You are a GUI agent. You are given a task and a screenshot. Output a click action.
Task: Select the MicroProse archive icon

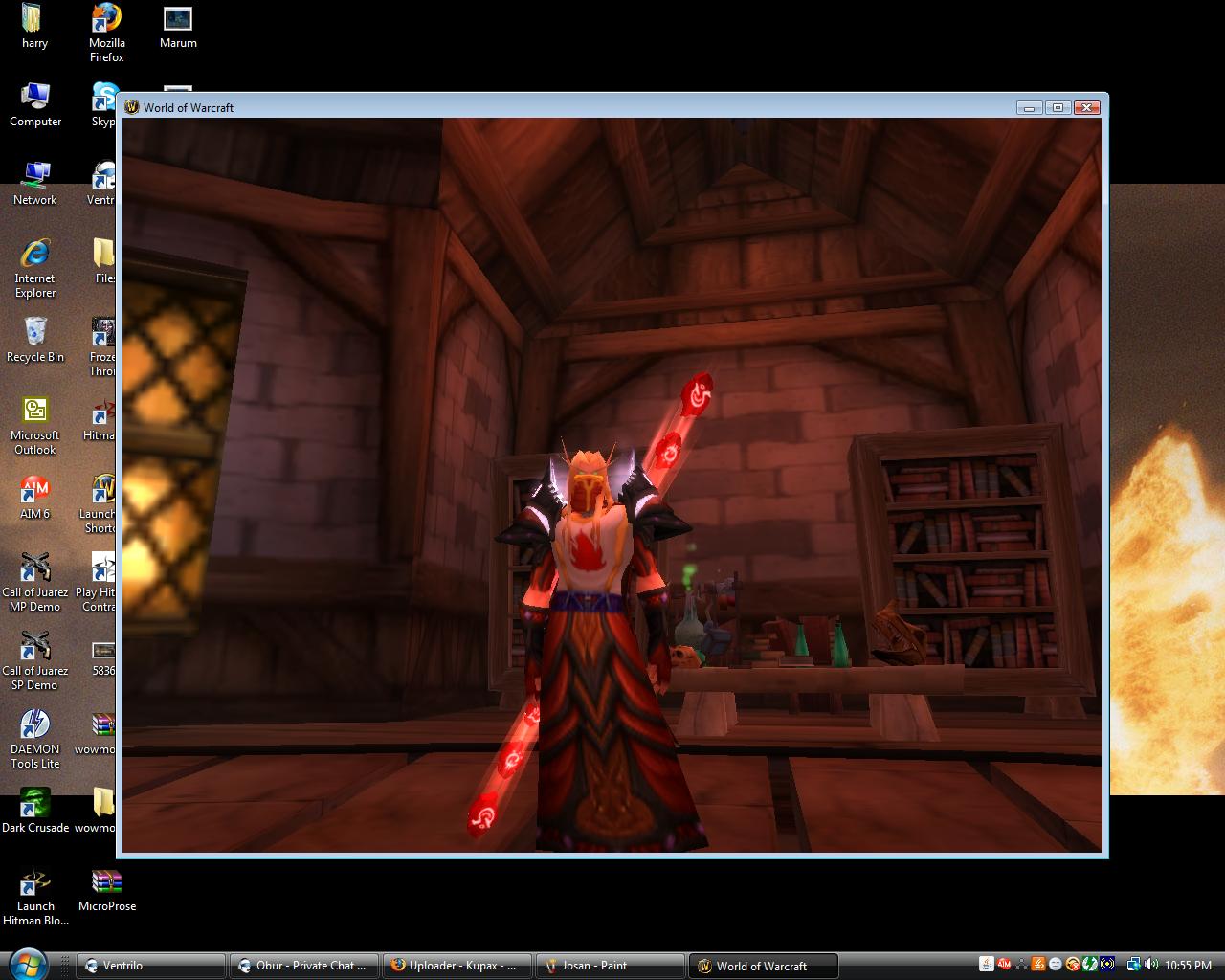tap(107, 889)
